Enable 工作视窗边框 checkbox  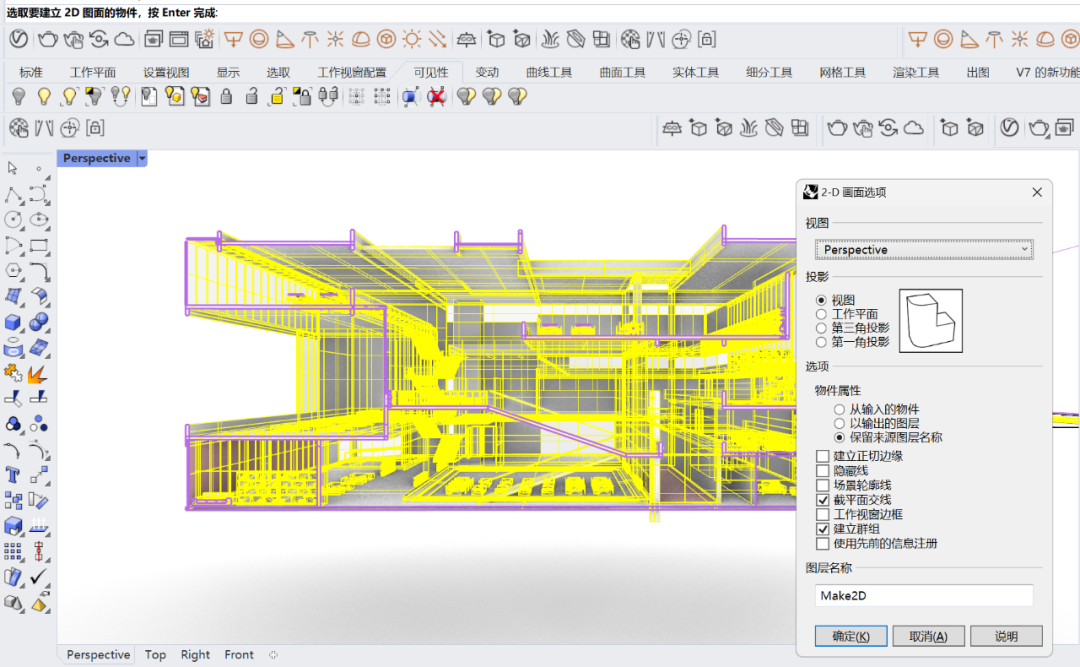click(822, 514)
